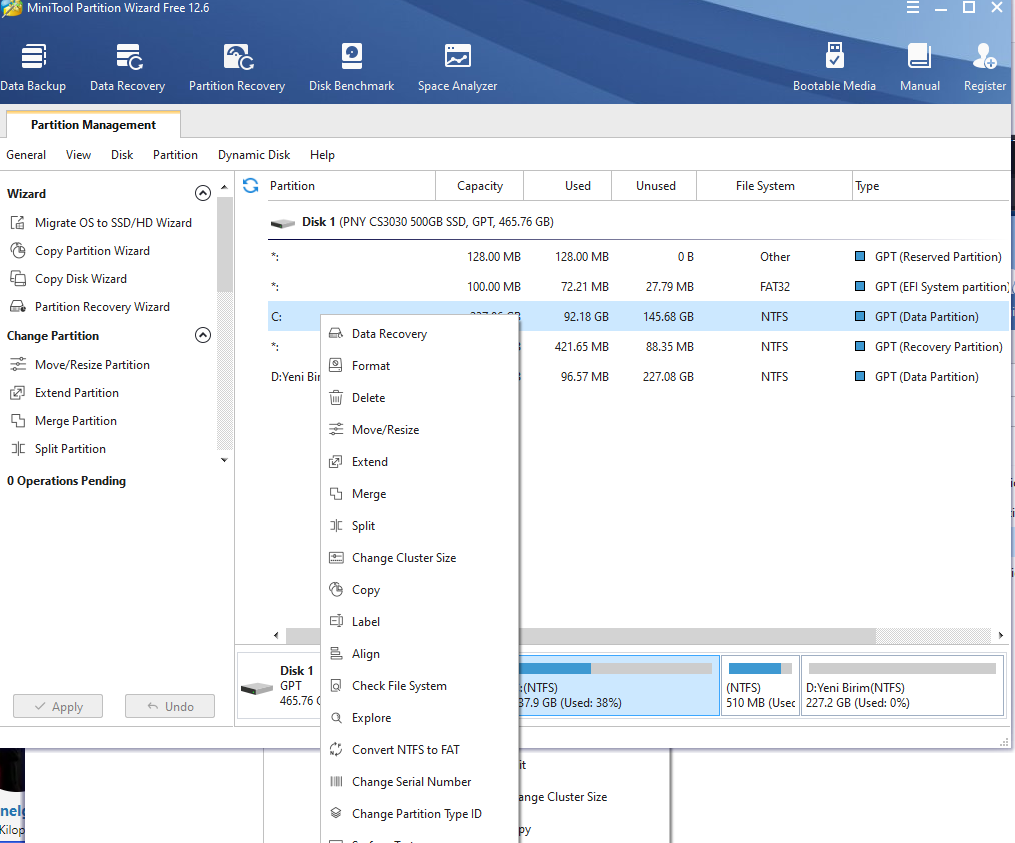This screenshot has height=843, width=1015.
Task: Click the refresh icon beside Partition column
Action: pyautogui.click(x=251, y=186)
